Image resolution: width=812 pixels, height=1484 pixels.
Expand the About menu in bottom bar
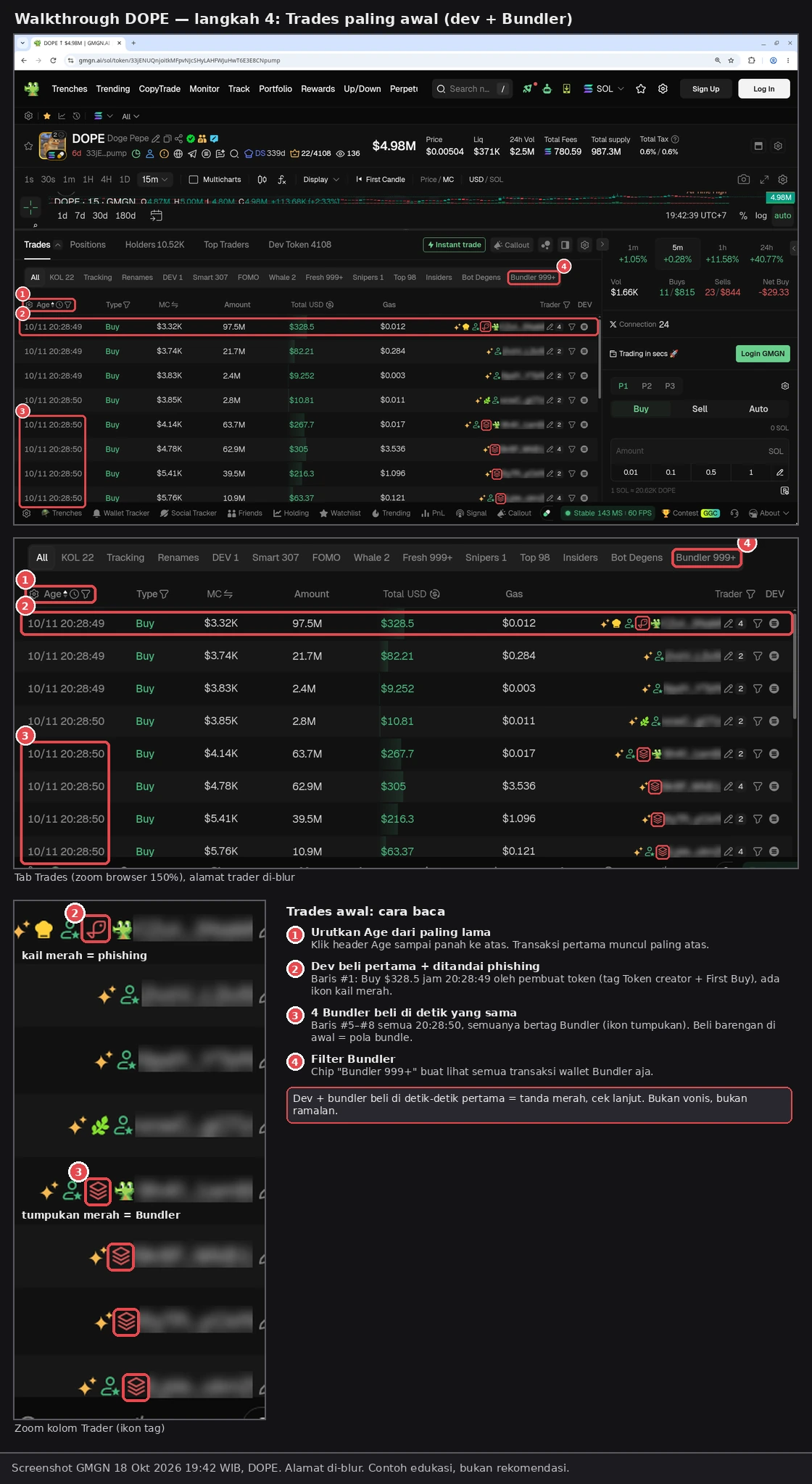click(769, 513)
